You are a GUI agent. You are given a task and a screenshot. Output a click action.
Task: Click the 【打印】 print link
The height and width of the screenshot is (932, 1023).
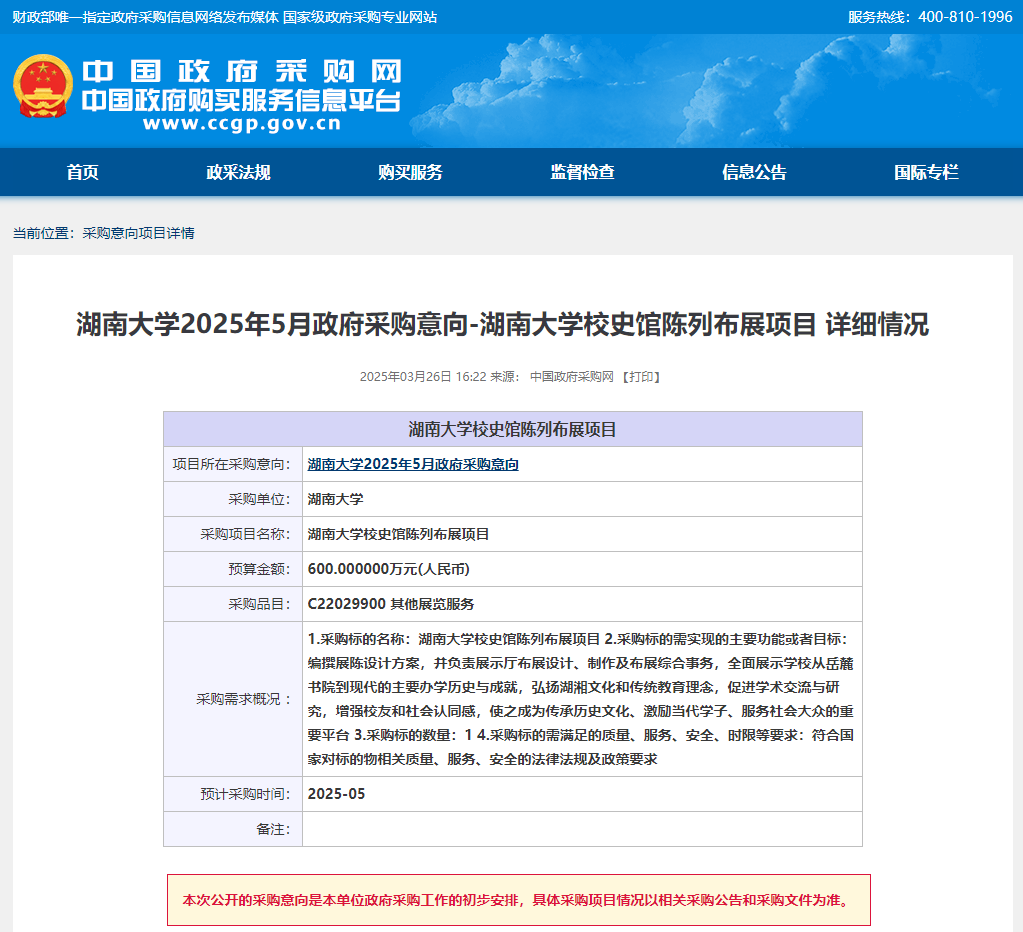tap(641, 377)
